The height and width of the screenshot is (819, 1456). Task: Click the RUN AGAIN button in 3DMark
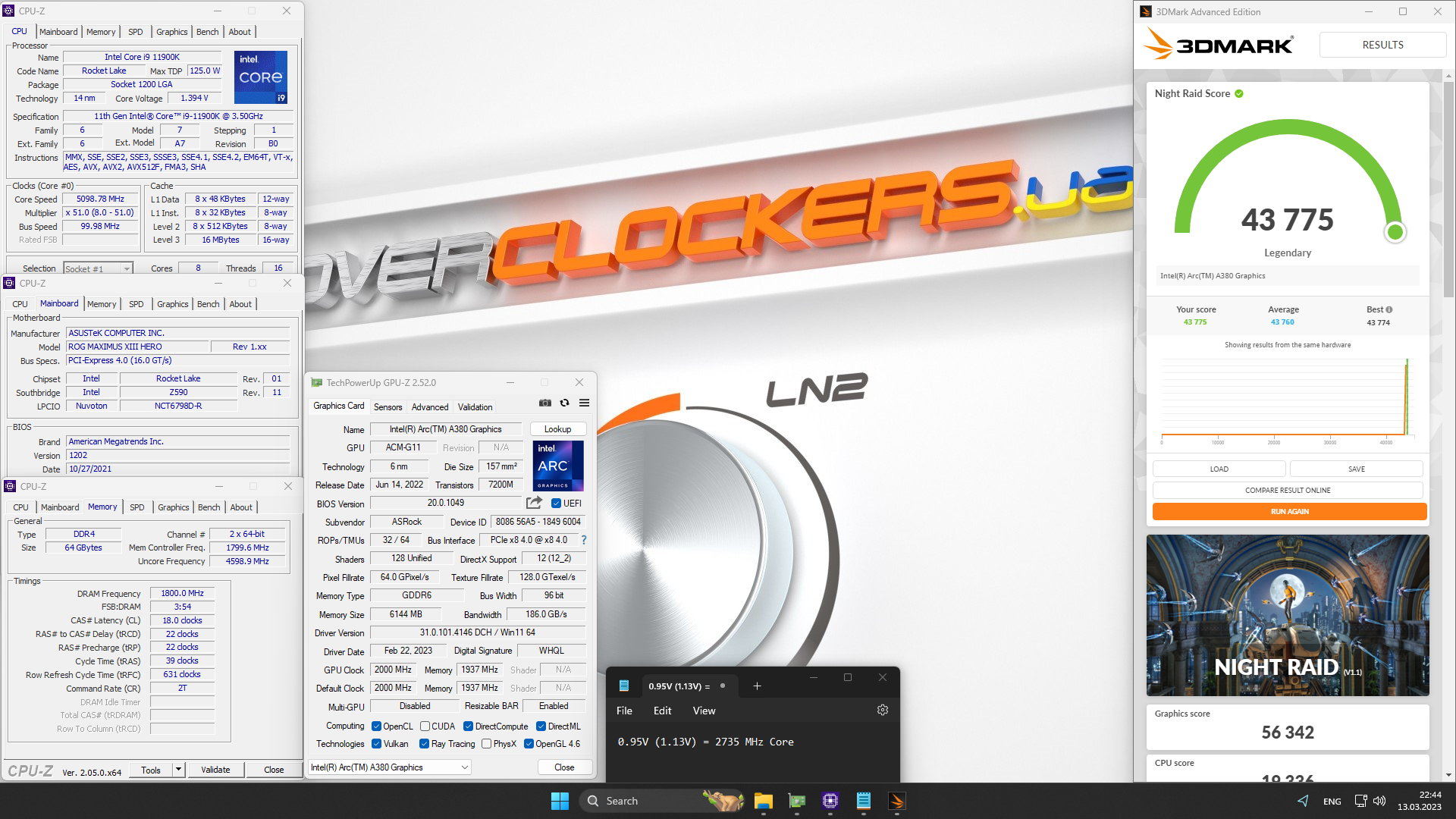(1289, 512)
